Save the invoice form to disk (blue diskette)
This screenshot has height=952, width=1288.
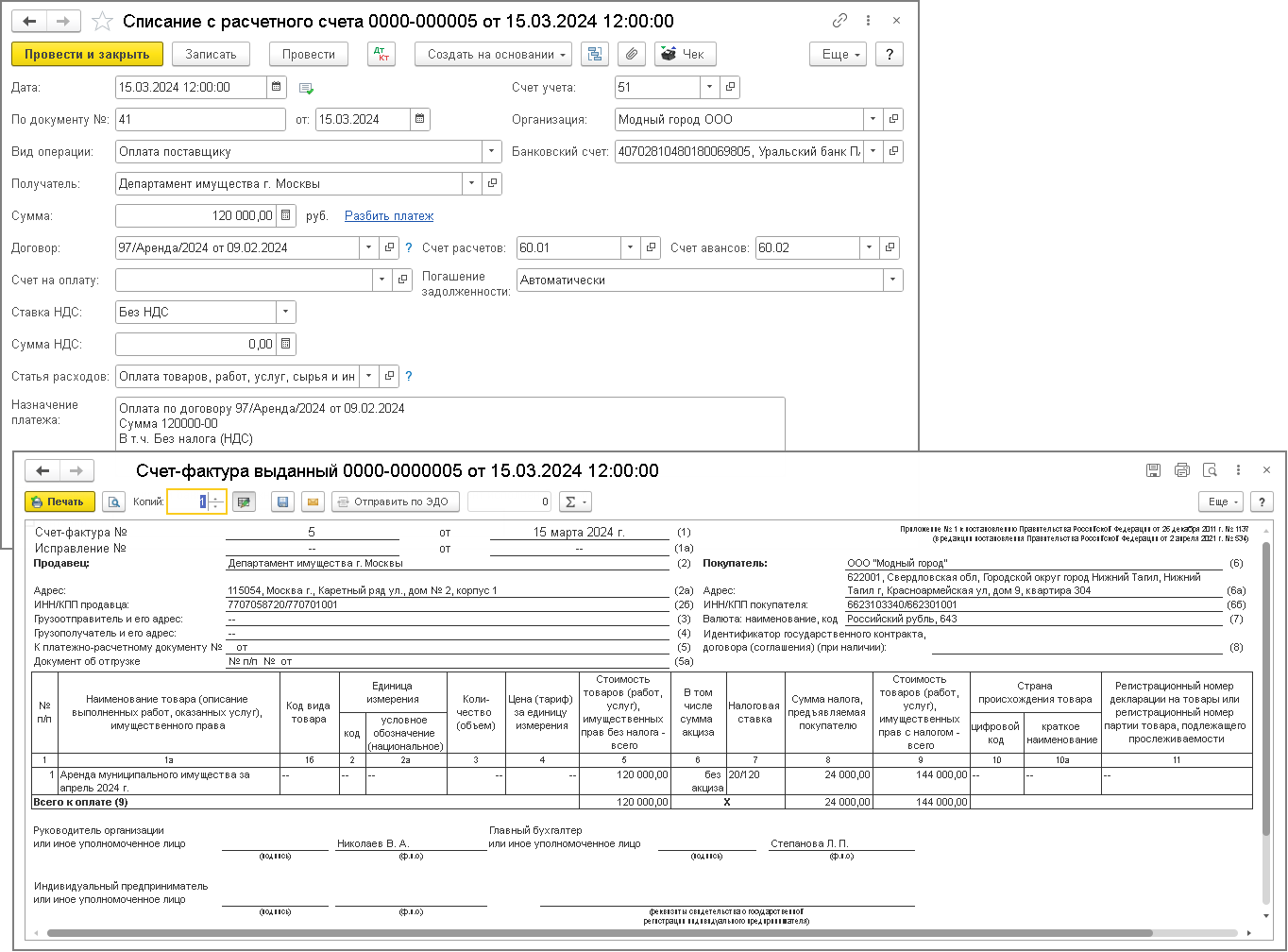tap(282, 502)
